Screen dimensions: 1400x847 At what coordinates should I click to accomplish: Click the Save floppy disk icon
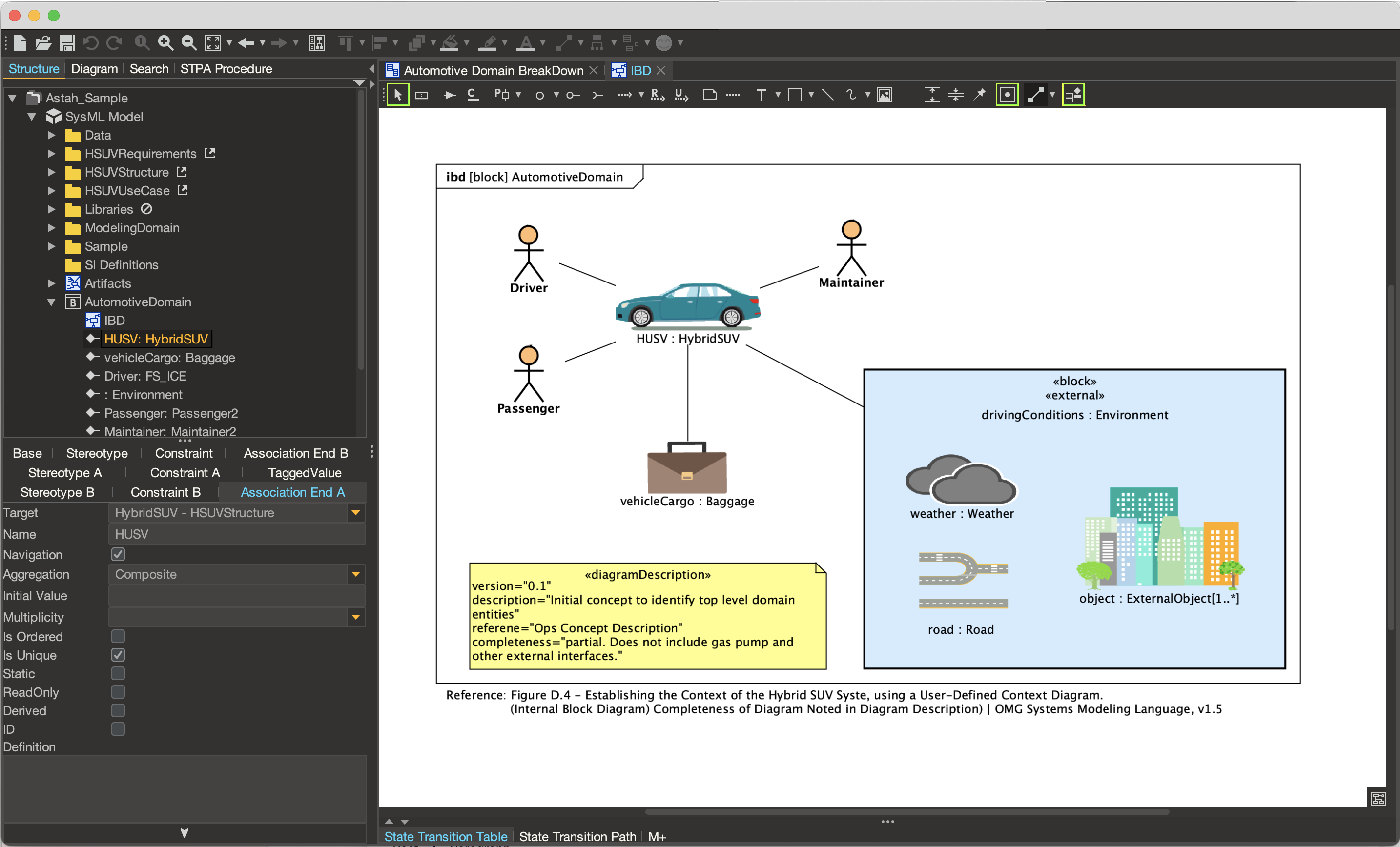68,42
